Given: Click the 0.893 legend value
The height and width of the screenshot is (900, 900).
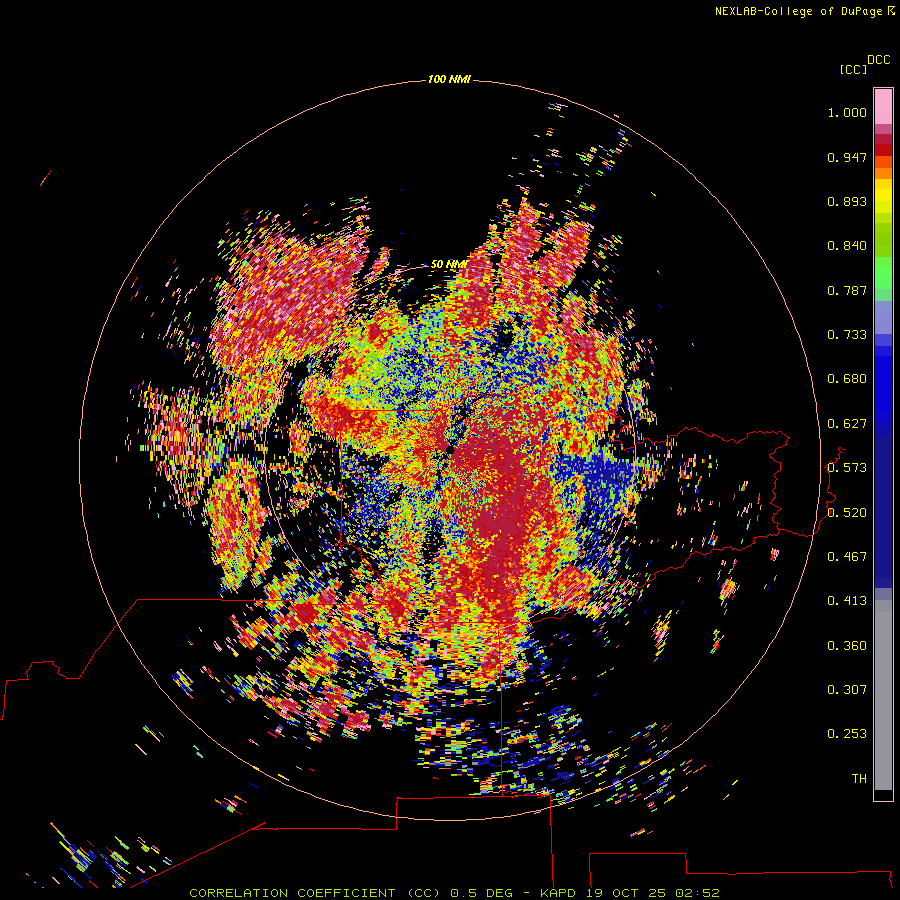Looking at the screenshot, I should click(847, 201).
